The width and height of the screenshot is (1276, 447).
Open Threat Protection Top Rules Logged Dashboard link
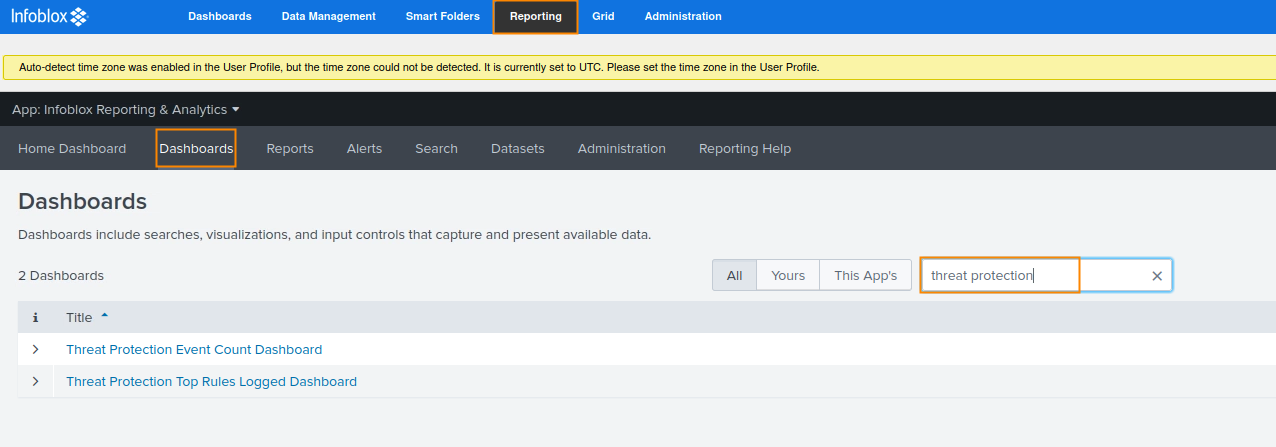[x=211, y=381]
